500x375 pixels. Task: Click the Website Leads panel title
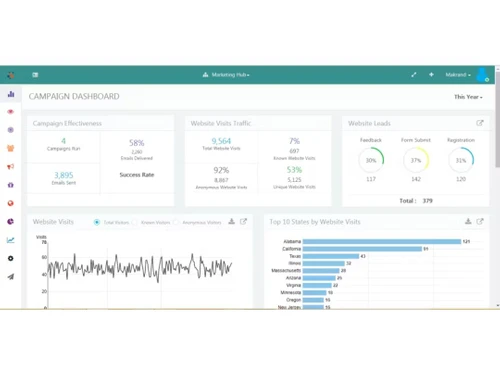[369, 123]
